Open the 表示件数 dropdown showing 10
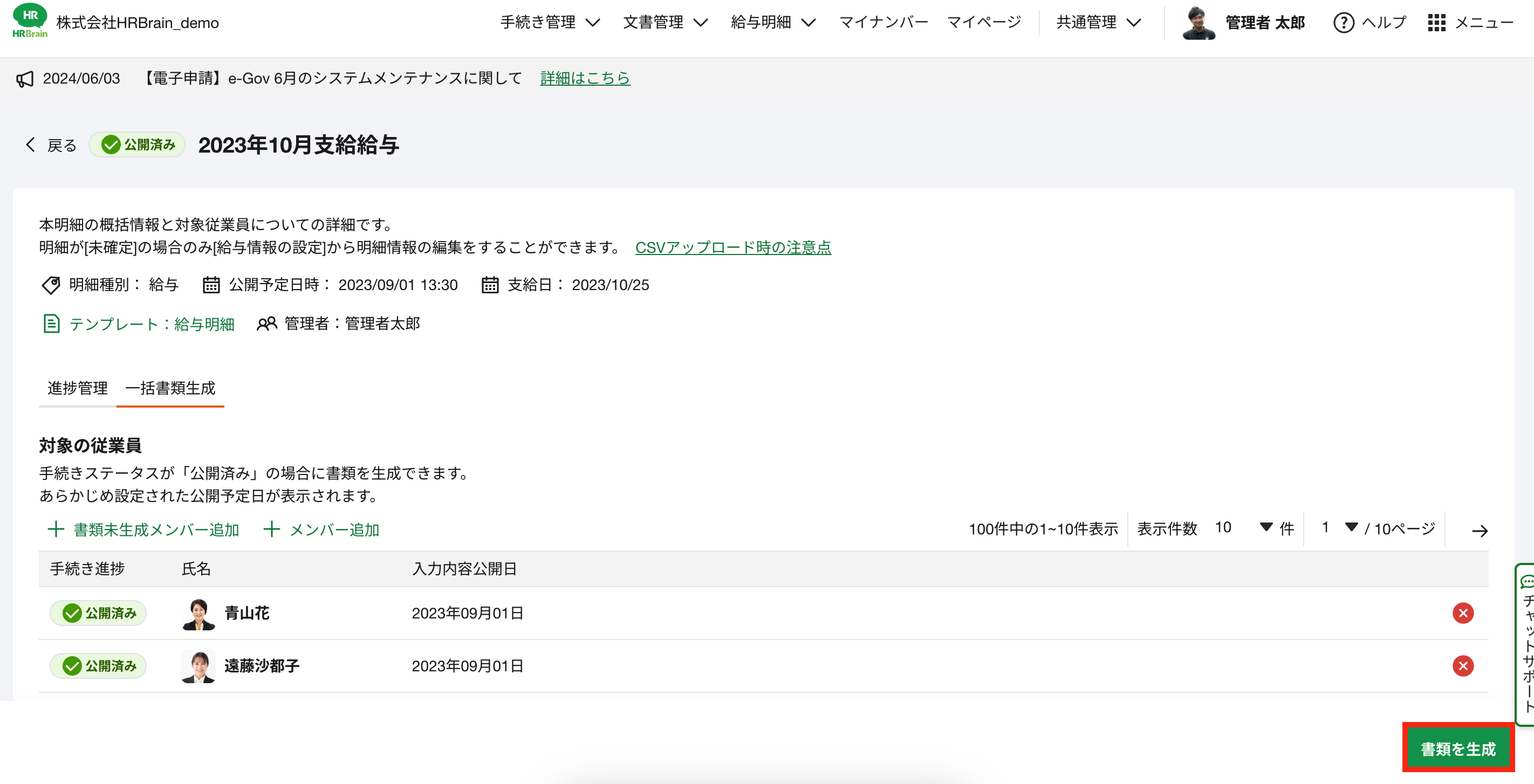The height and width of the screenshot is (784, 1534). [x=1243, y=528]
